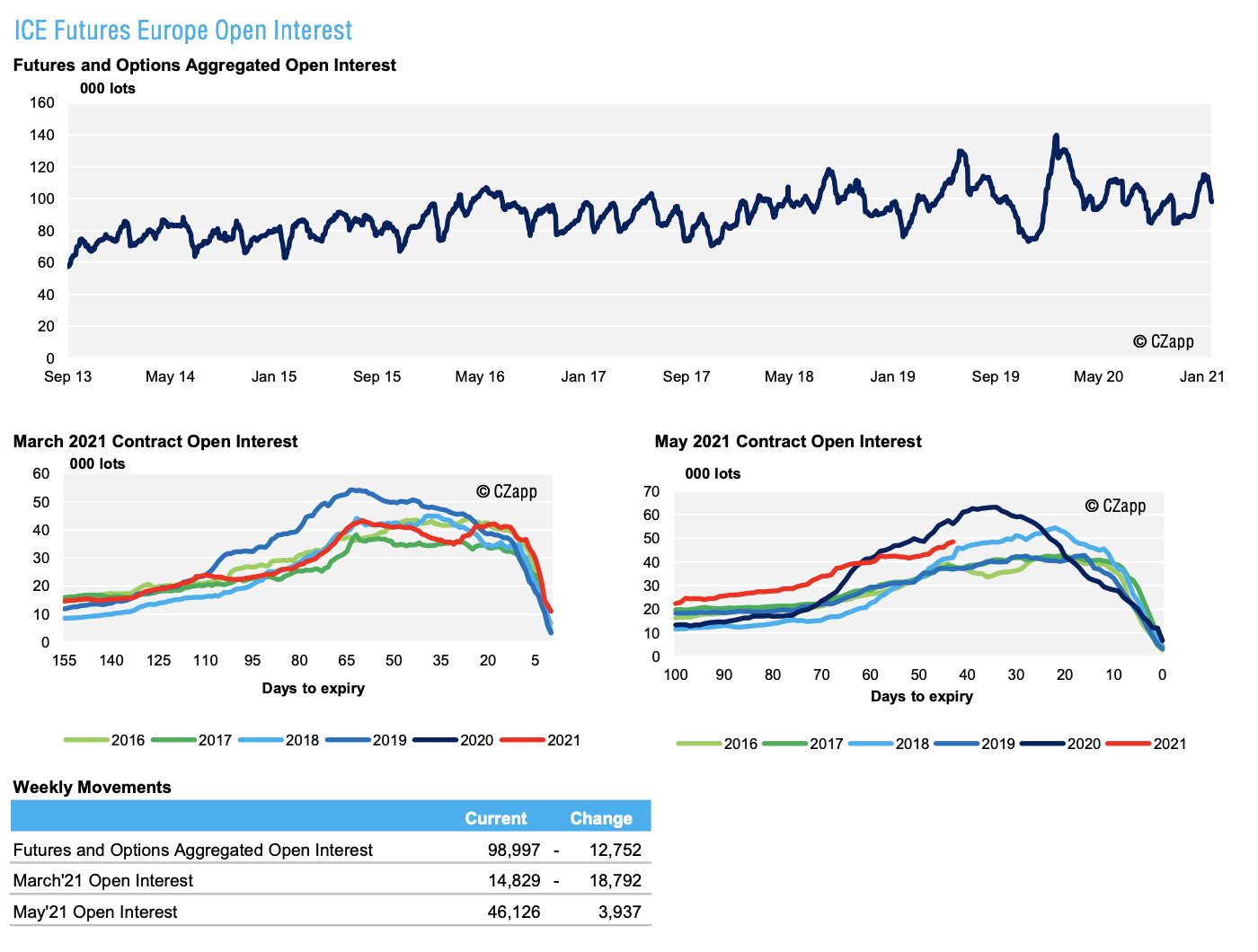Select the current value 98,997
Image resolution: width=1258 pixels, height=952 pixels.
514,850
